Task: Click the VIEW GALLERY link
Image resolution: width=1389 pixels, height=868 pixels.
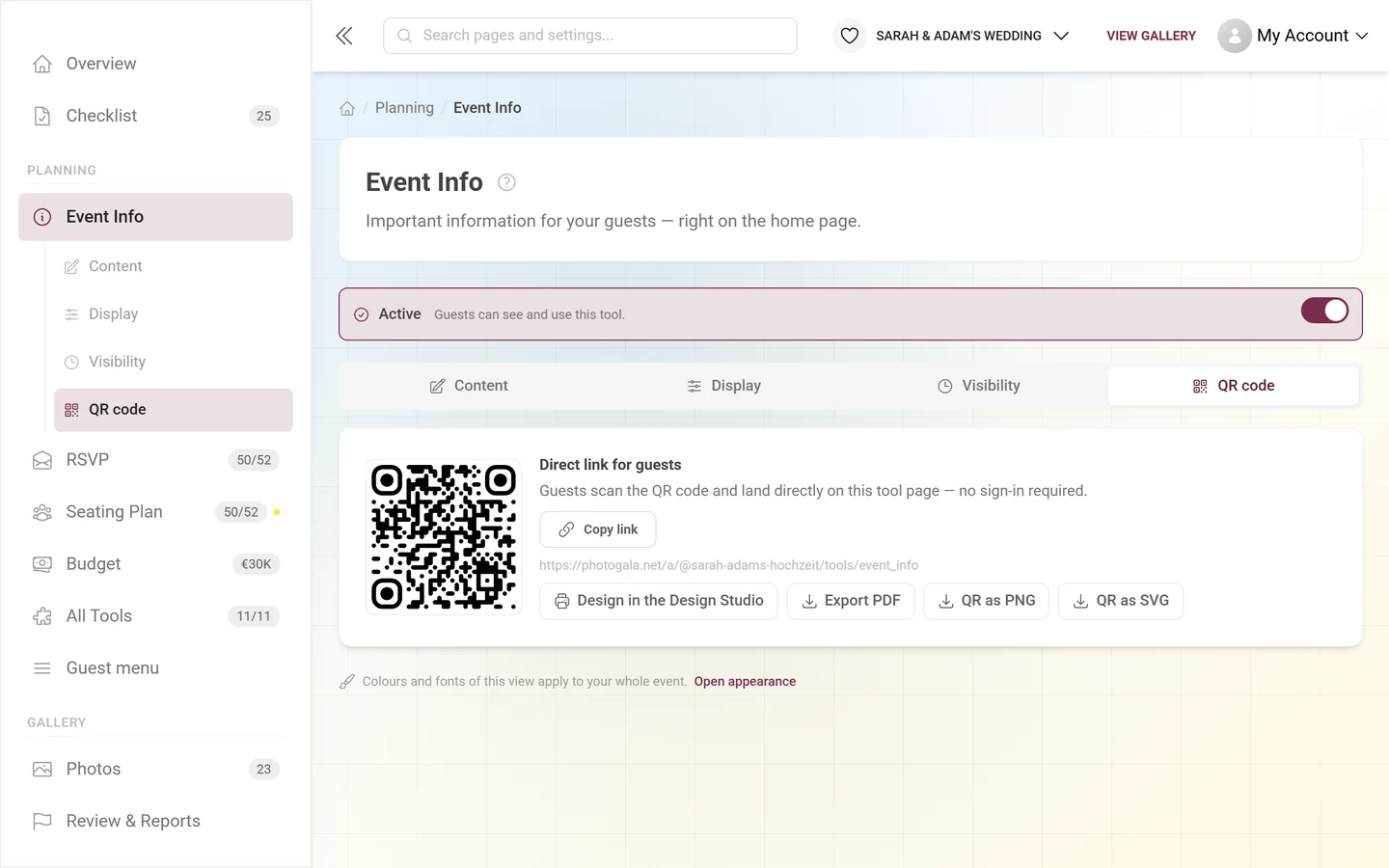Action: (1151, 36)
